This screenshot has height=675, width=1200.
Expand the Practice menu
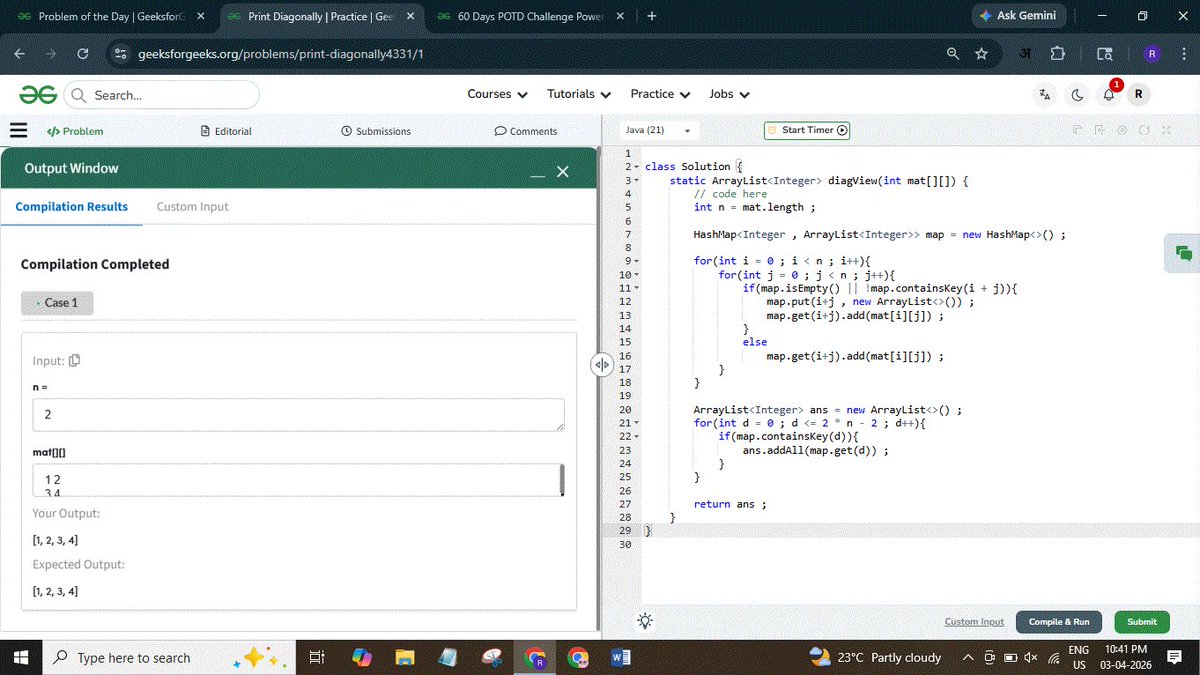point(660,94)
